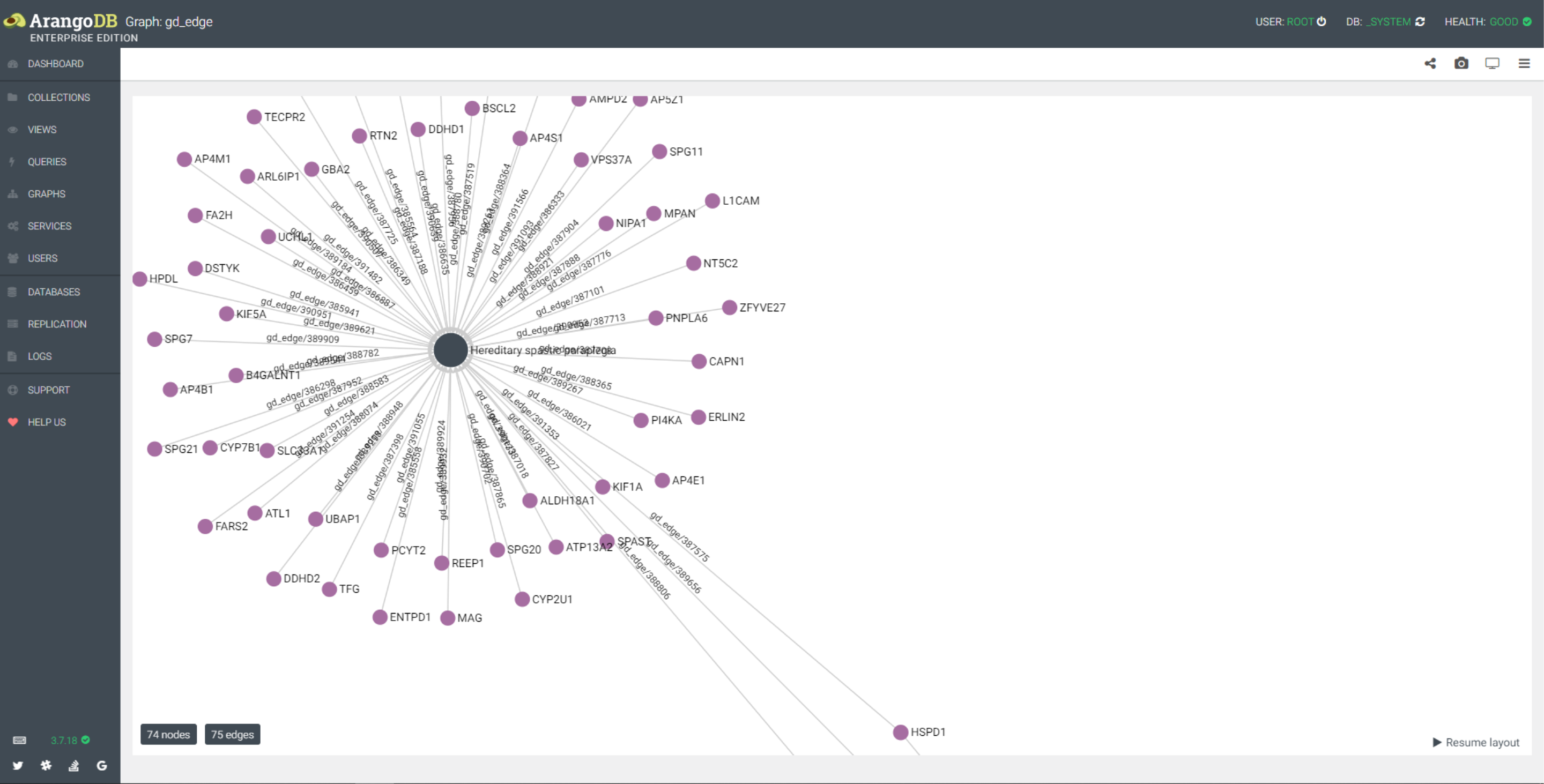Screen dimensions: 1544x784
Task: Click the keyboard shortcuts icon
Action: 19,740
